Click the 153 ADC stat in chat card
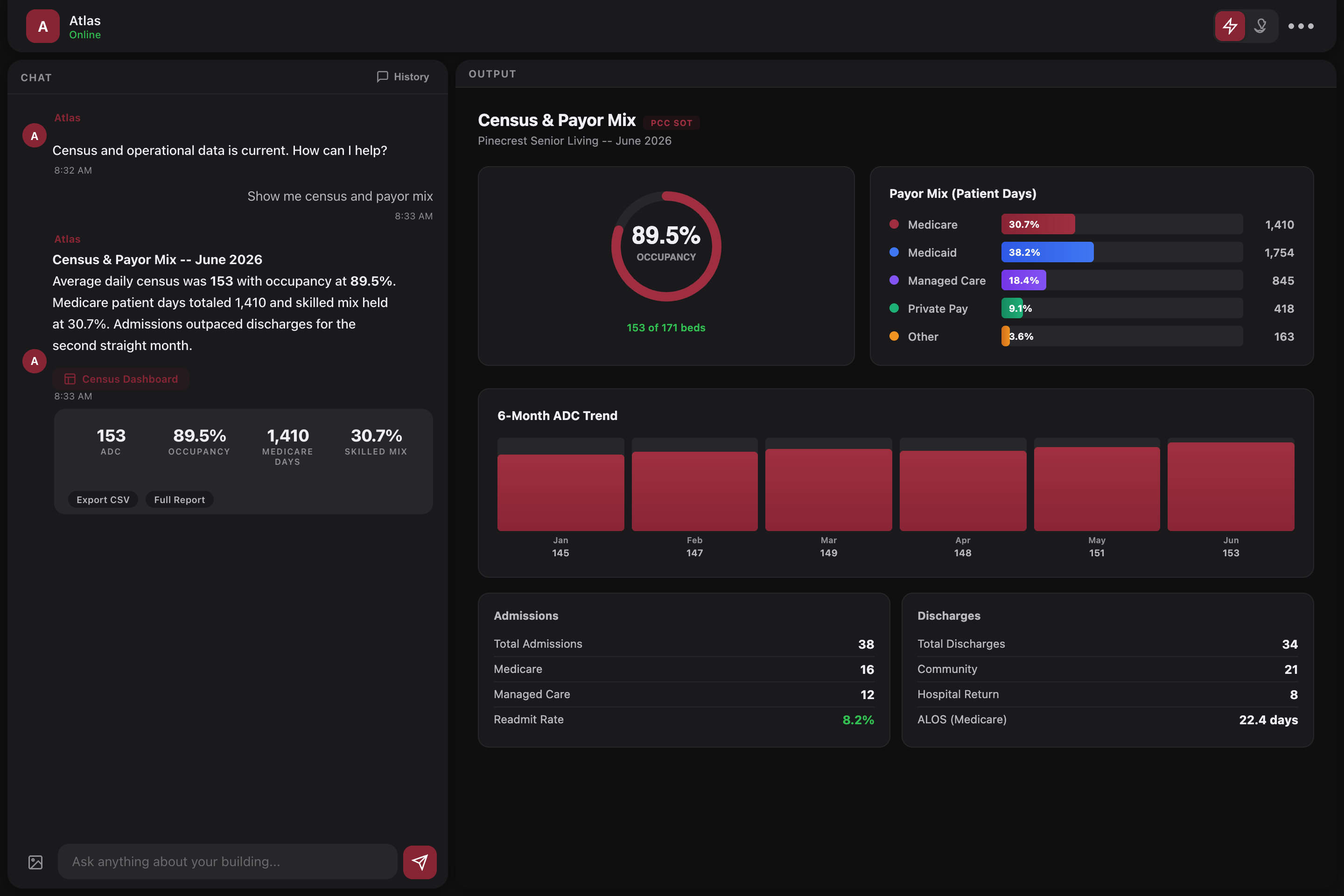This screenshot has height=896, width=1344. [111, 442]
